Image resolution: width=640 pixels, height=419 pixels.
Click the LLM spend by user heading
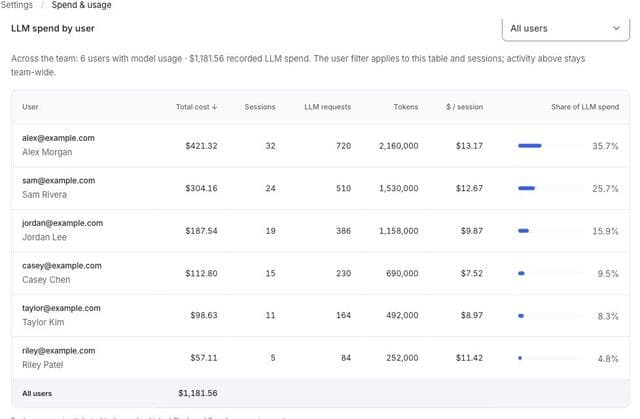click(x=53, y=28)
